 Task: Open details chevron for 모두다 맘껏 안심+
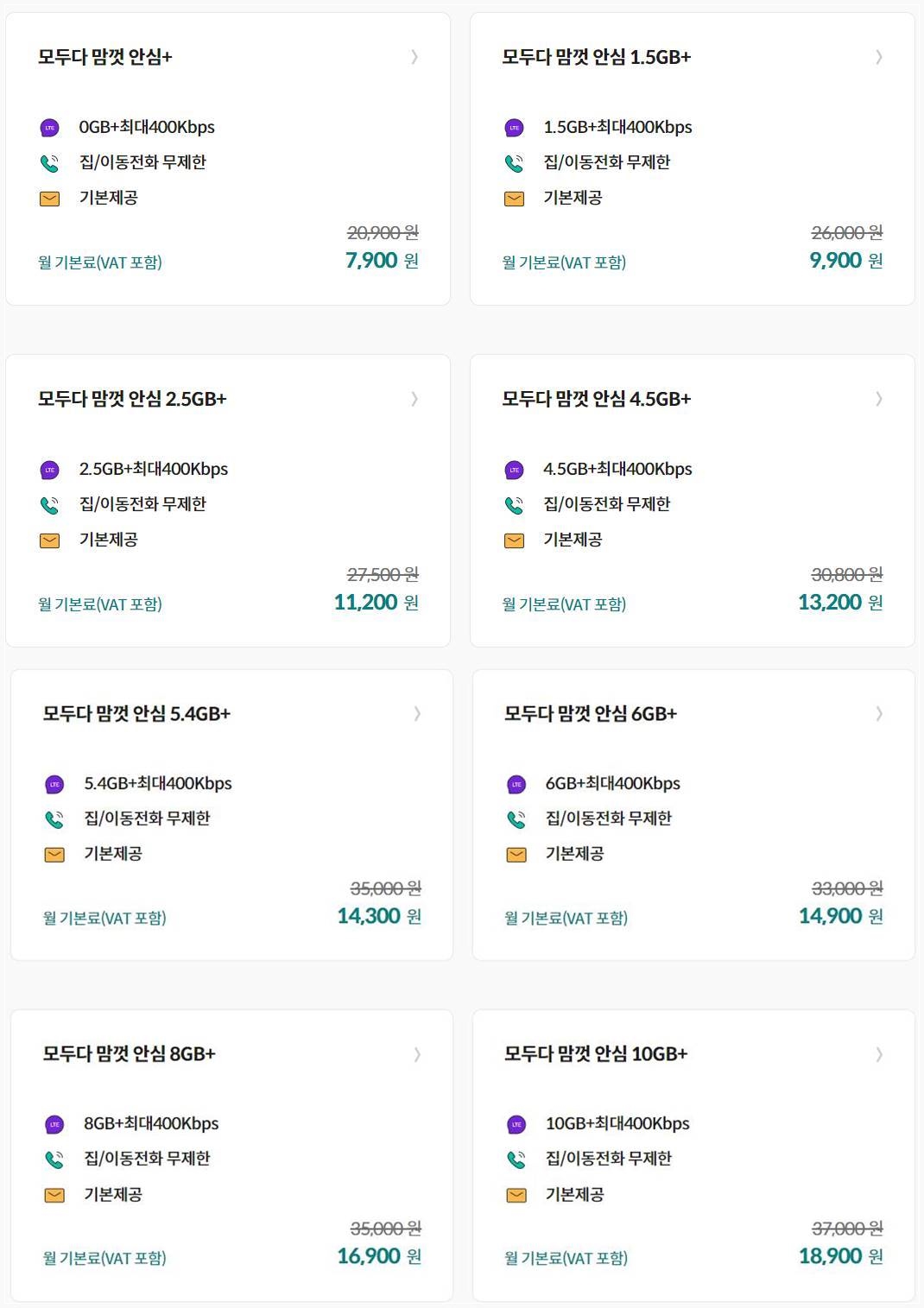click(x=415, y=57)
